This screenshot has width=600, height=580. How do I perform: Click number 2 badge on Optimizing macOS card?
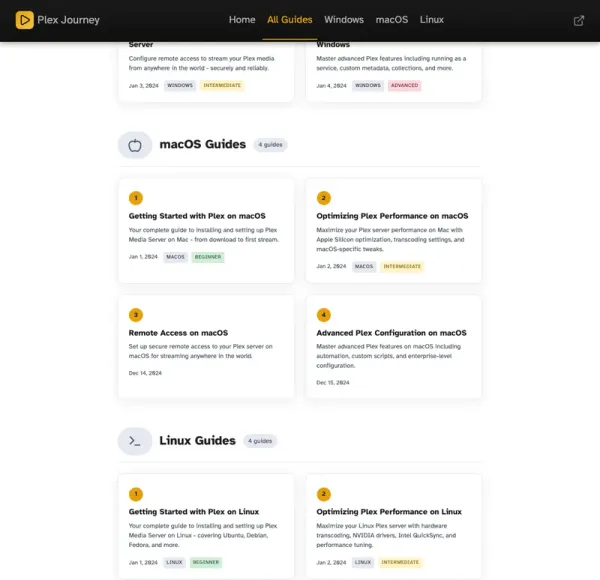324,198
